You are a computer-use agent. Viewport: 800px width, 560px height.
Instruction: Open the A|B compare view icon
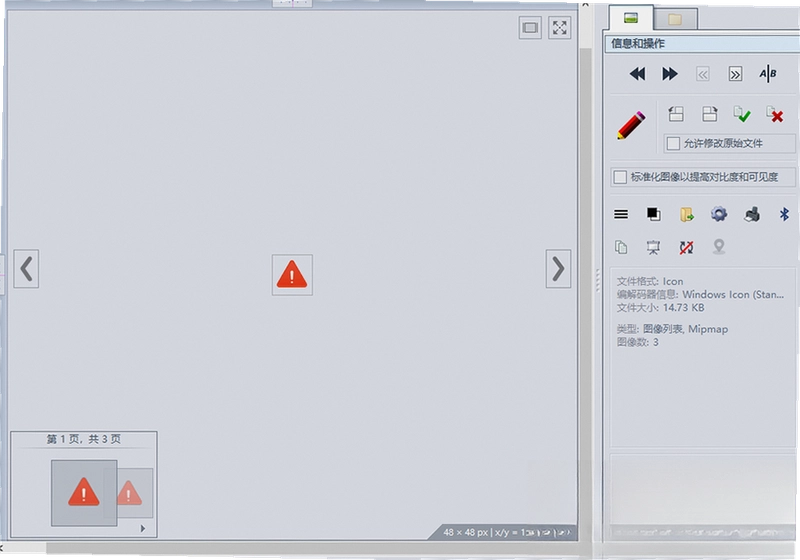(x=768, y=74)
